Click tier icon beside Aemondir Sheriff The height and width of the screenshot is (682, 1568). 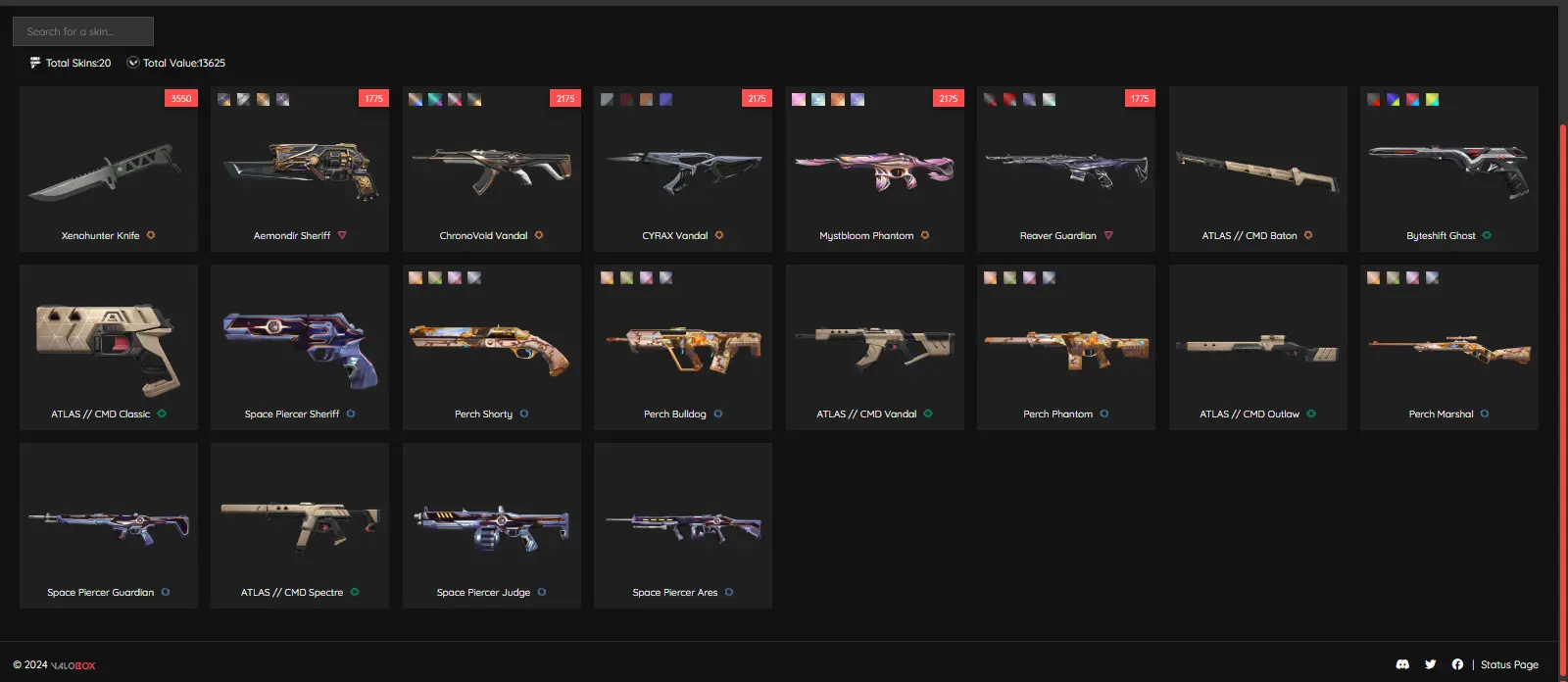(342, 235)
